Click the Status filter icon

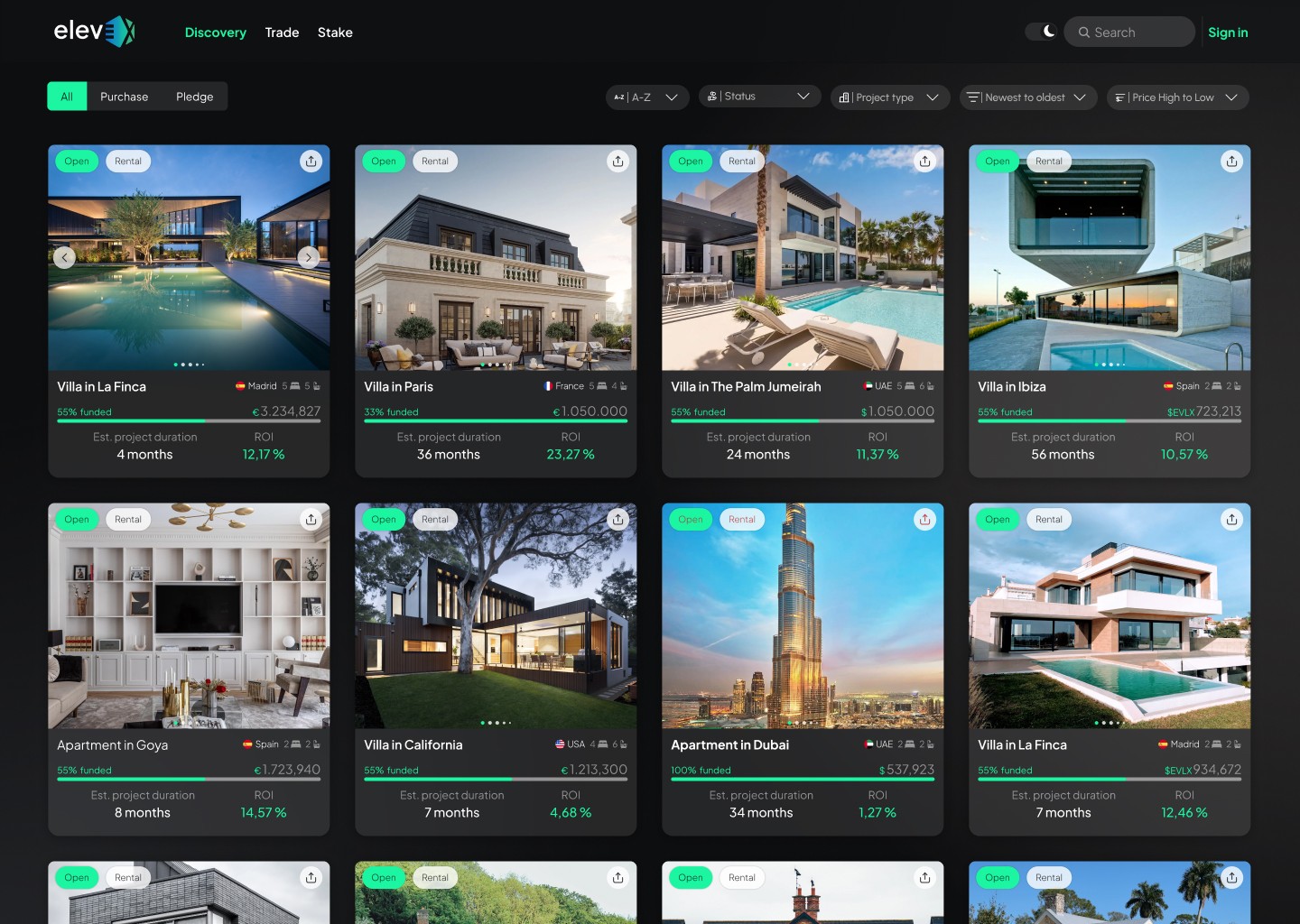click(712, 97)
